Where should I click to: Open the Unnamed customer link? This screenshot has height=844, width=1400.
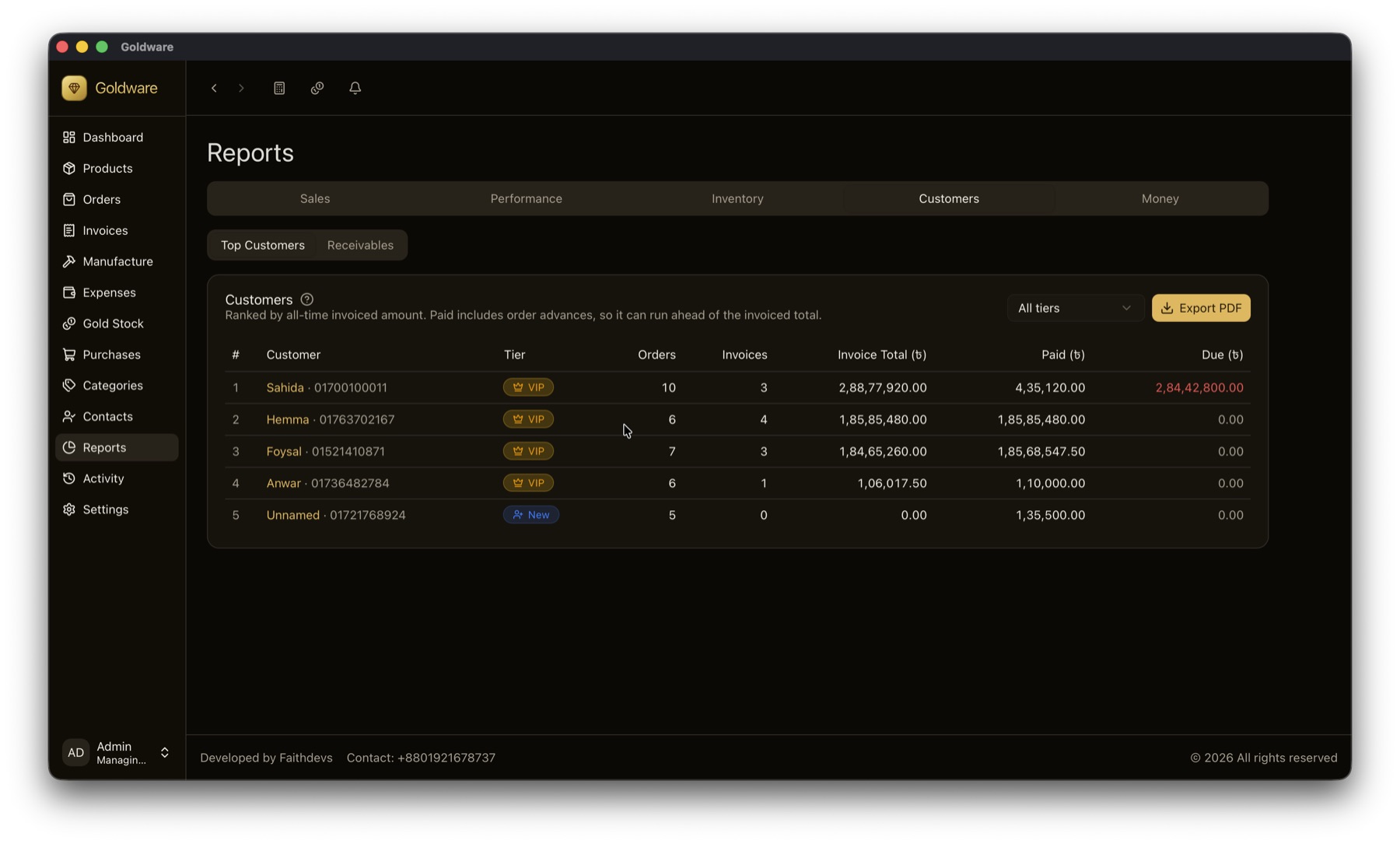click(x=292, y=515)
